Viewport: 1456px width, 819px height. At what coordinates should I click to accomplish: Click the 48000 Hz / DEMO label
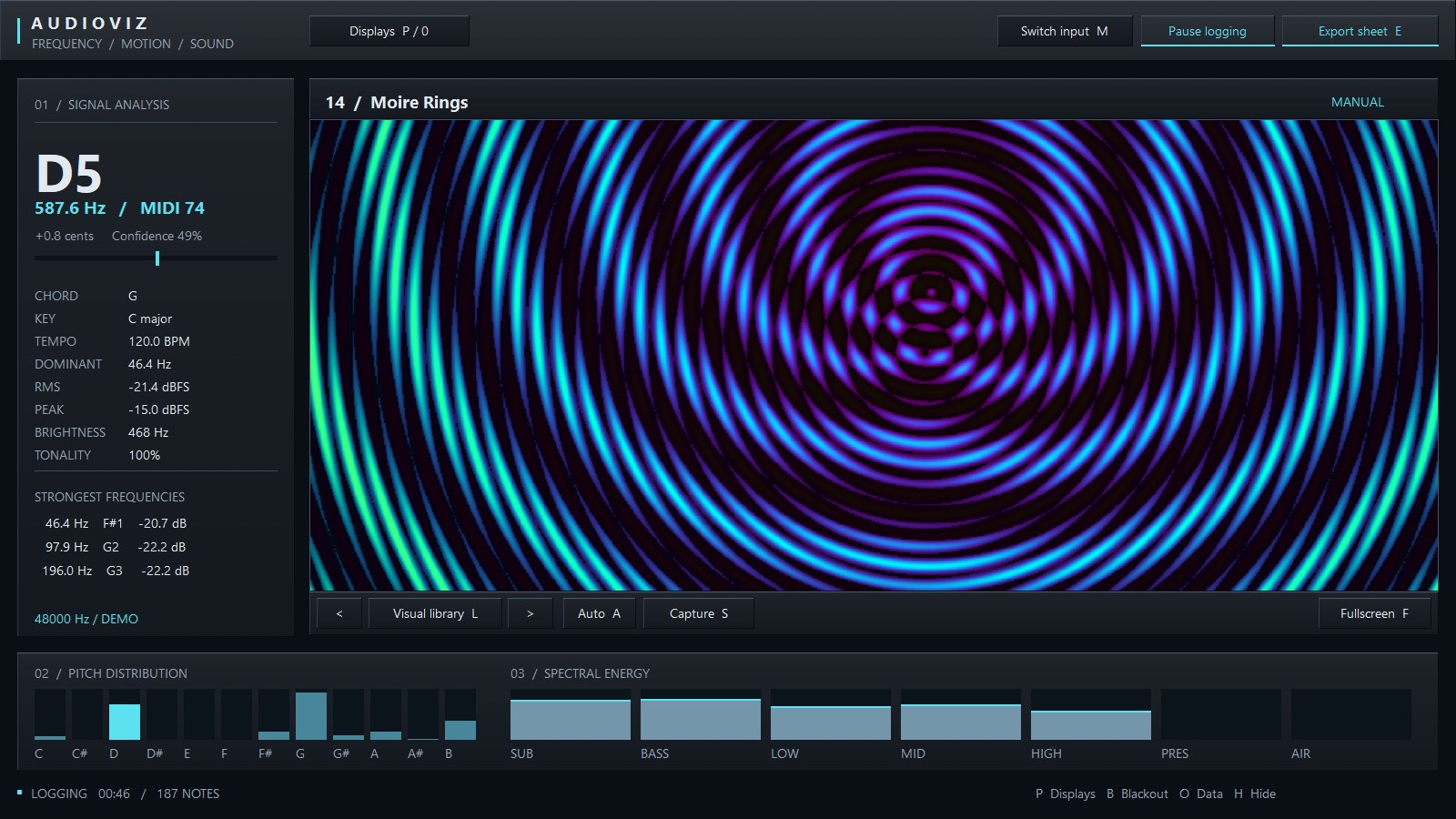pos(86,619)
